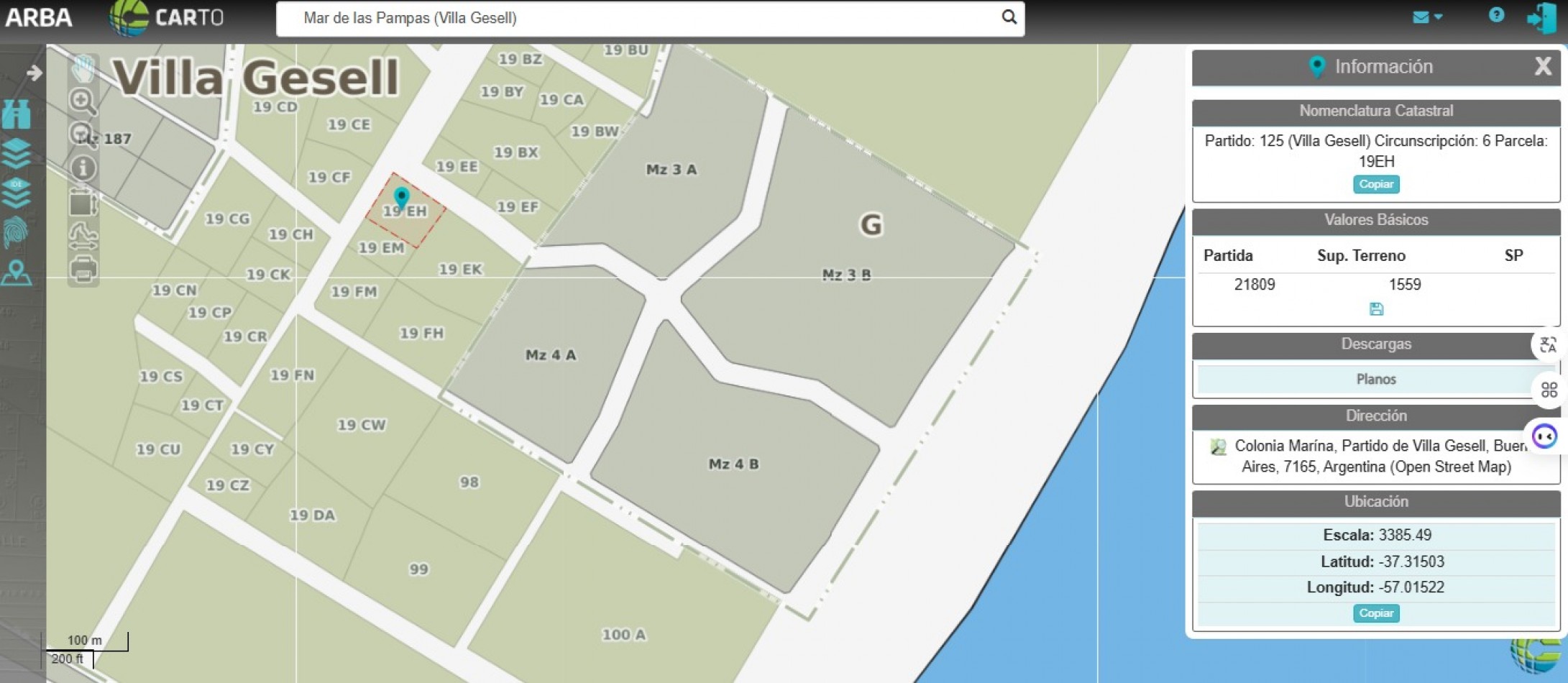This screenshot has width=1568, height=683.
Task: Open the IDE layers panel icon
Action: (x=17, y=193)
